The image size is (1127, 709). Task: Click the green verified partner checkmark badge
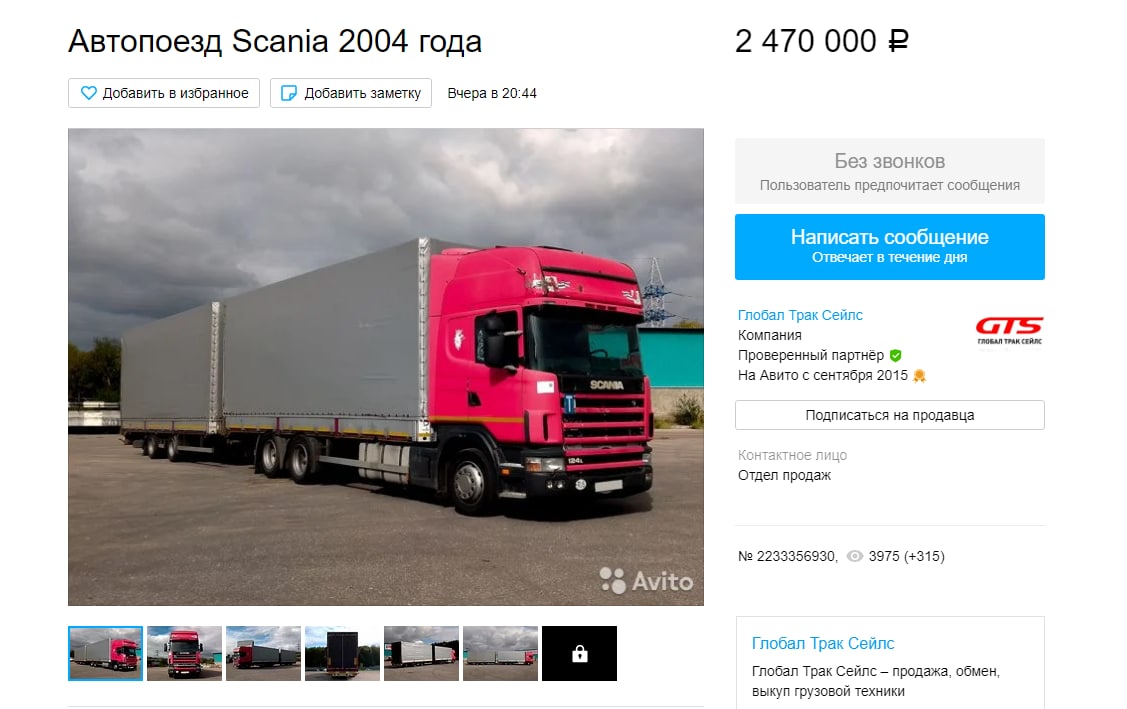(x=895, y=355)
